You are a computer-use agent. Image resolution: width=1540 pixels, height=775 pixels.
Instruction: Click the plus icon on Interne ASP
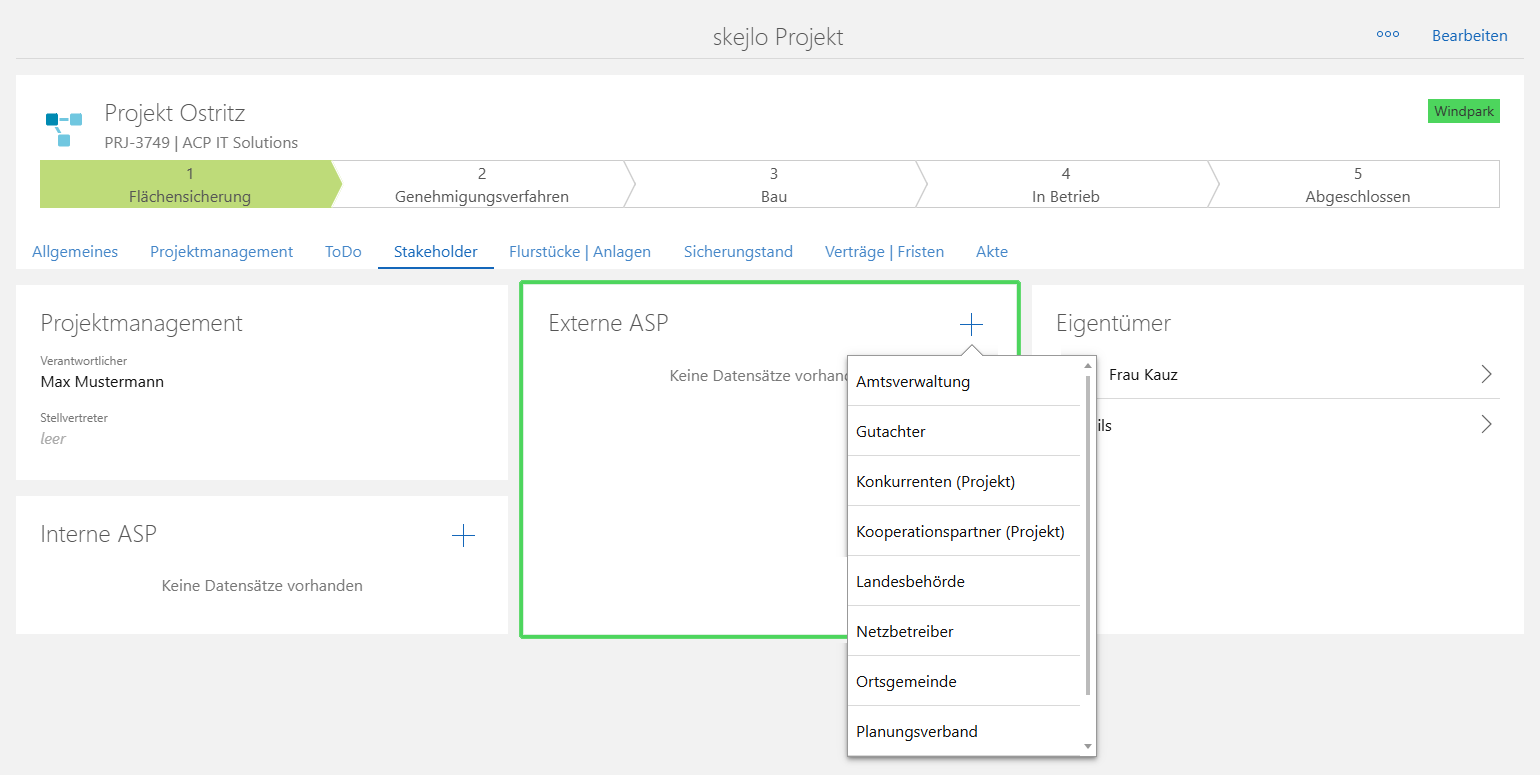[x=463, y=535]
